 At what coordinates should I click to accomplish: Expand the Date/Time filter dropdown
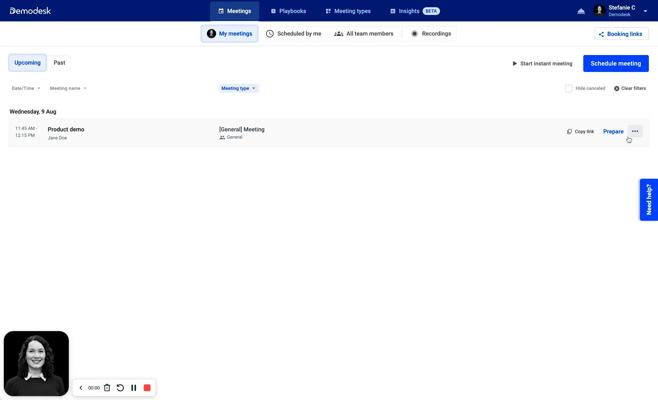(26, 88)
